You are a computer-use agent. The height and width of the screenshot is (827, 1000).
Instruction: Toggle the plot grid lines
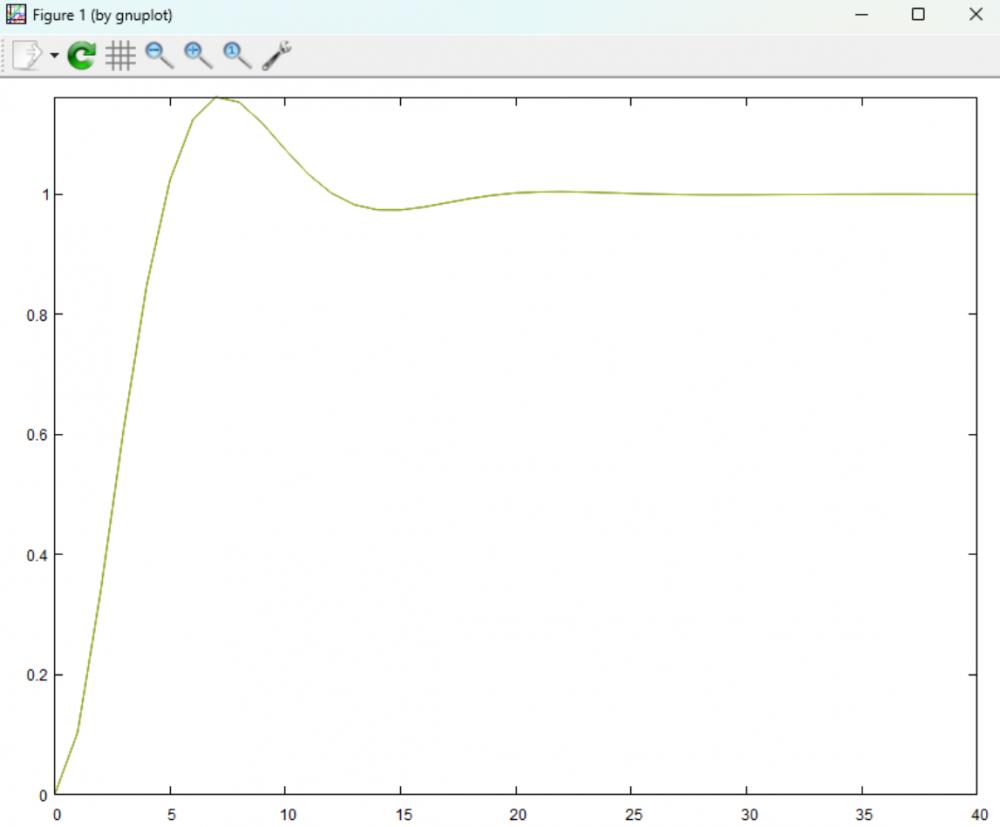(x=120, y=56)
